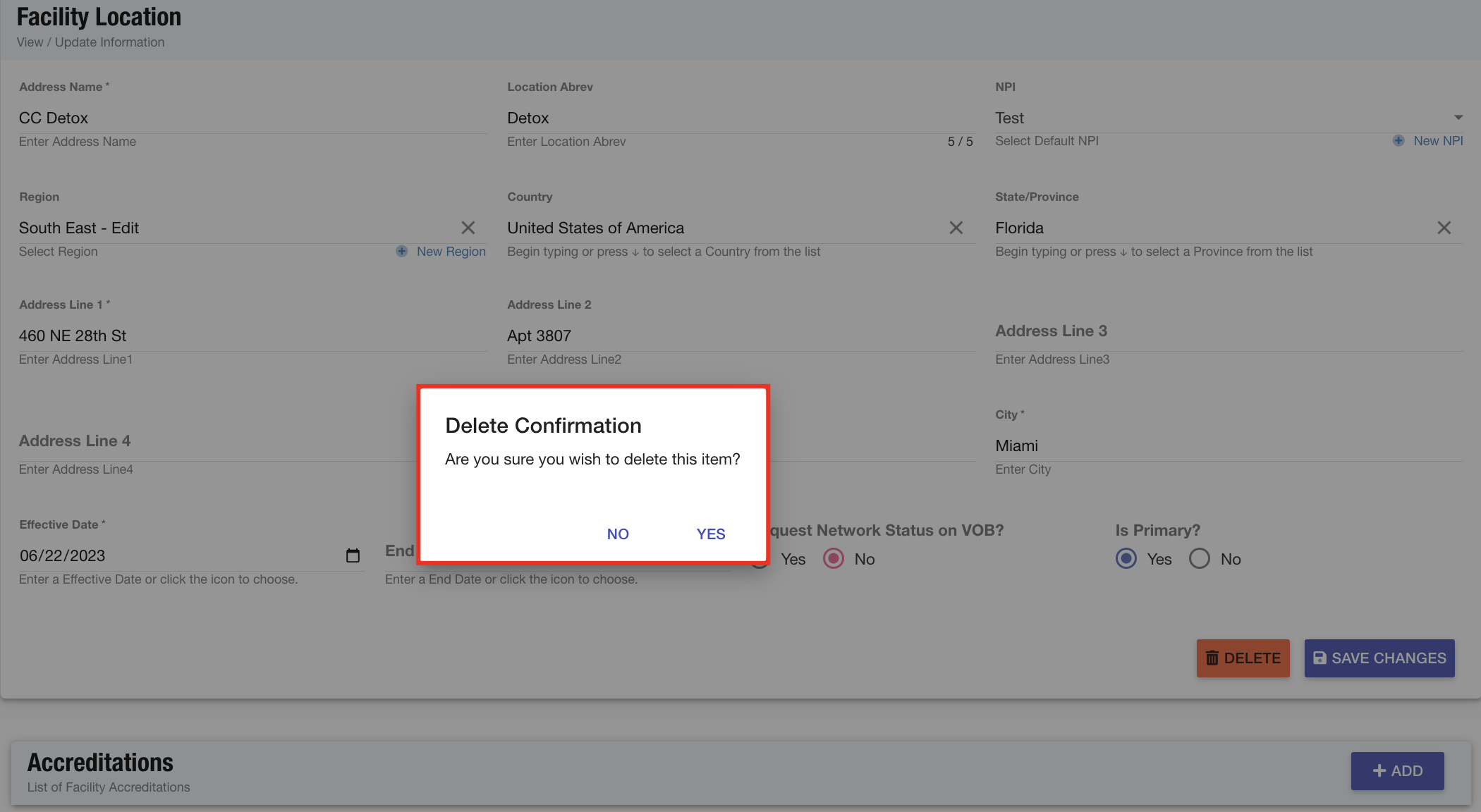Clear the Region field with X icon
Viewport: 1481px width, 812px height.
pos(468,228)
